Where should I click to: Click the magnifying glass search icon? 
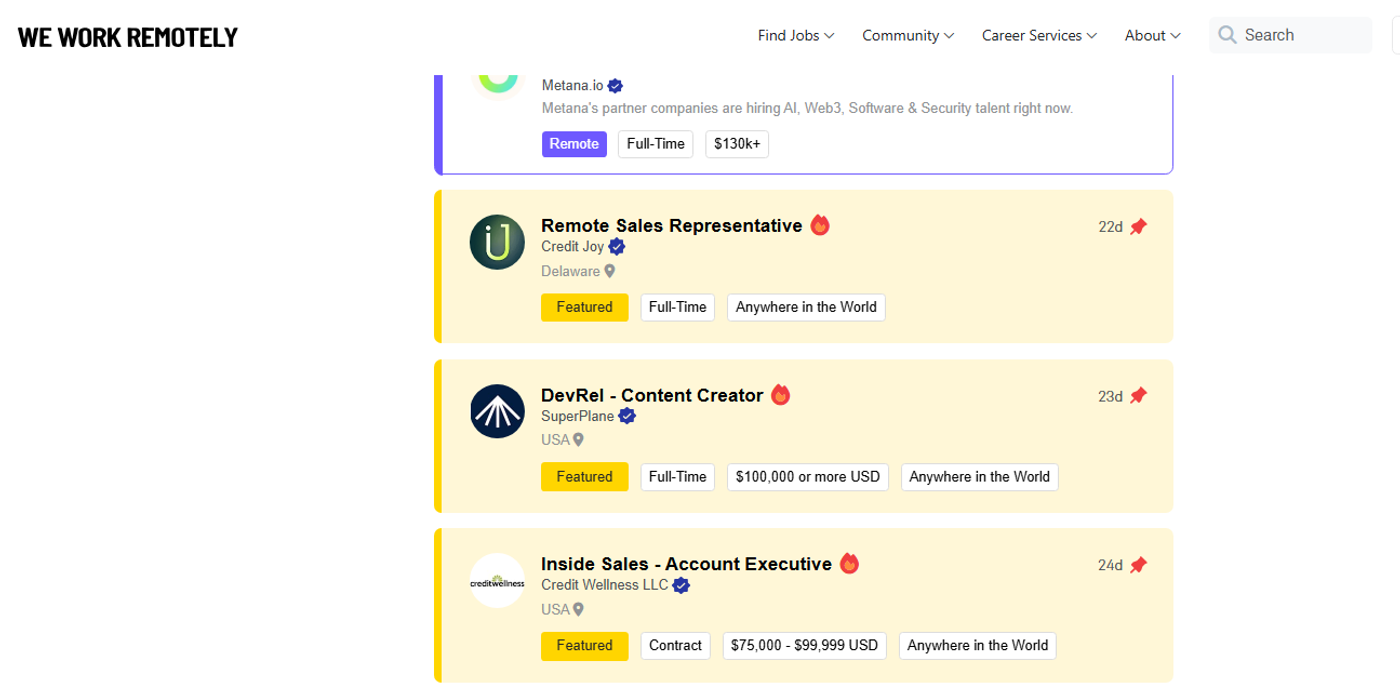[1227, 35]
